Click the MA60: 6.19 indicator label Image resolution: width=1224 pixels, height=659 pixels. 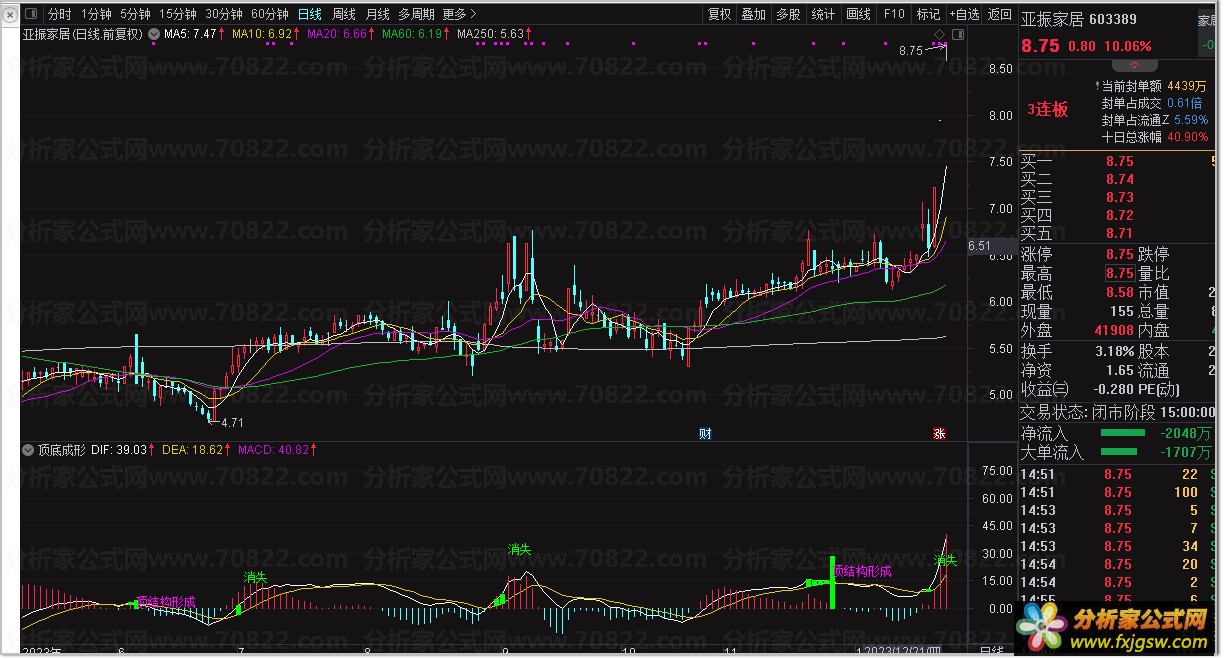pyautogui.click(x=412, y=34)
